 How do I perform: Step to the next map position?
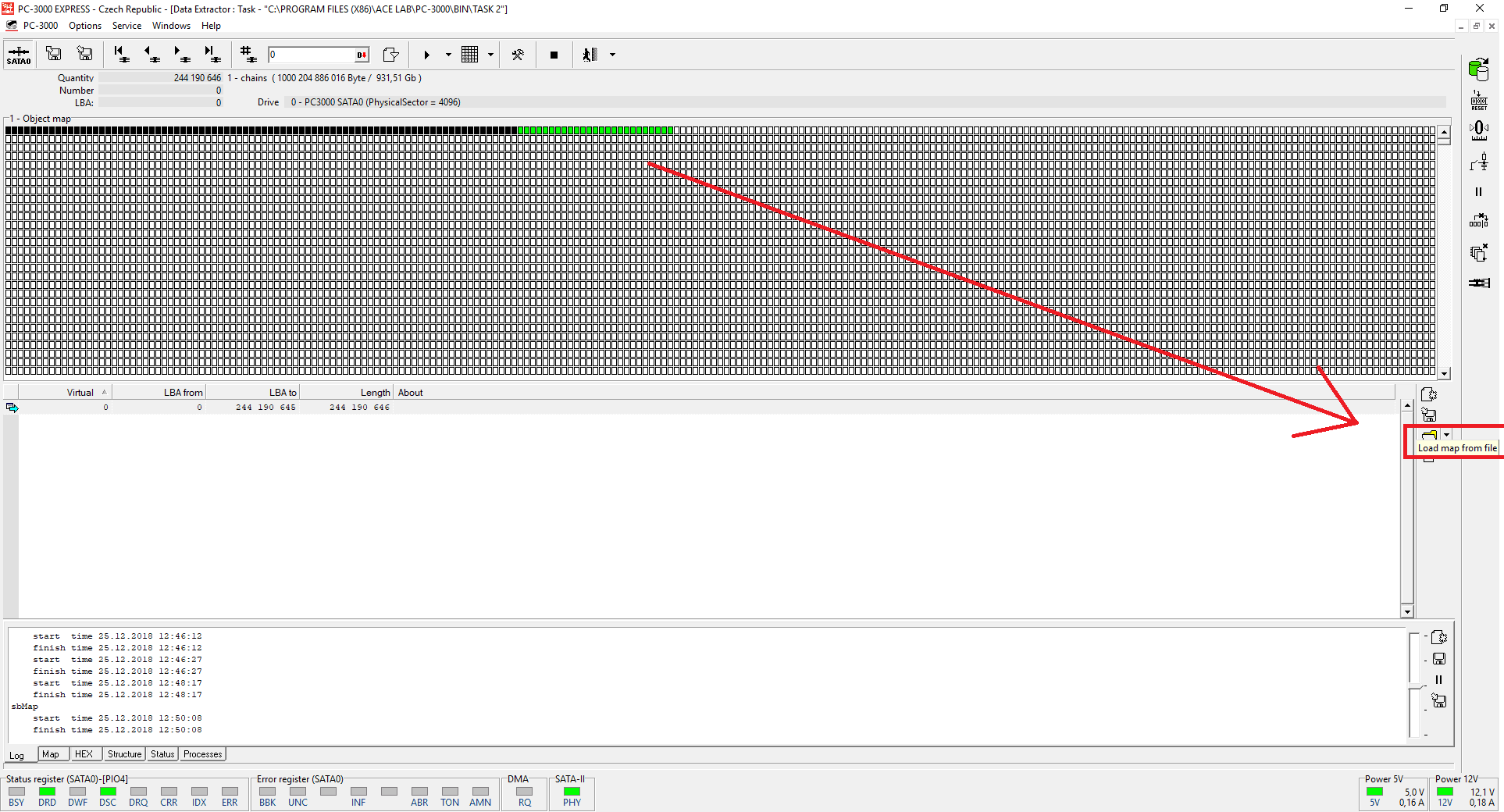[181, 54]
